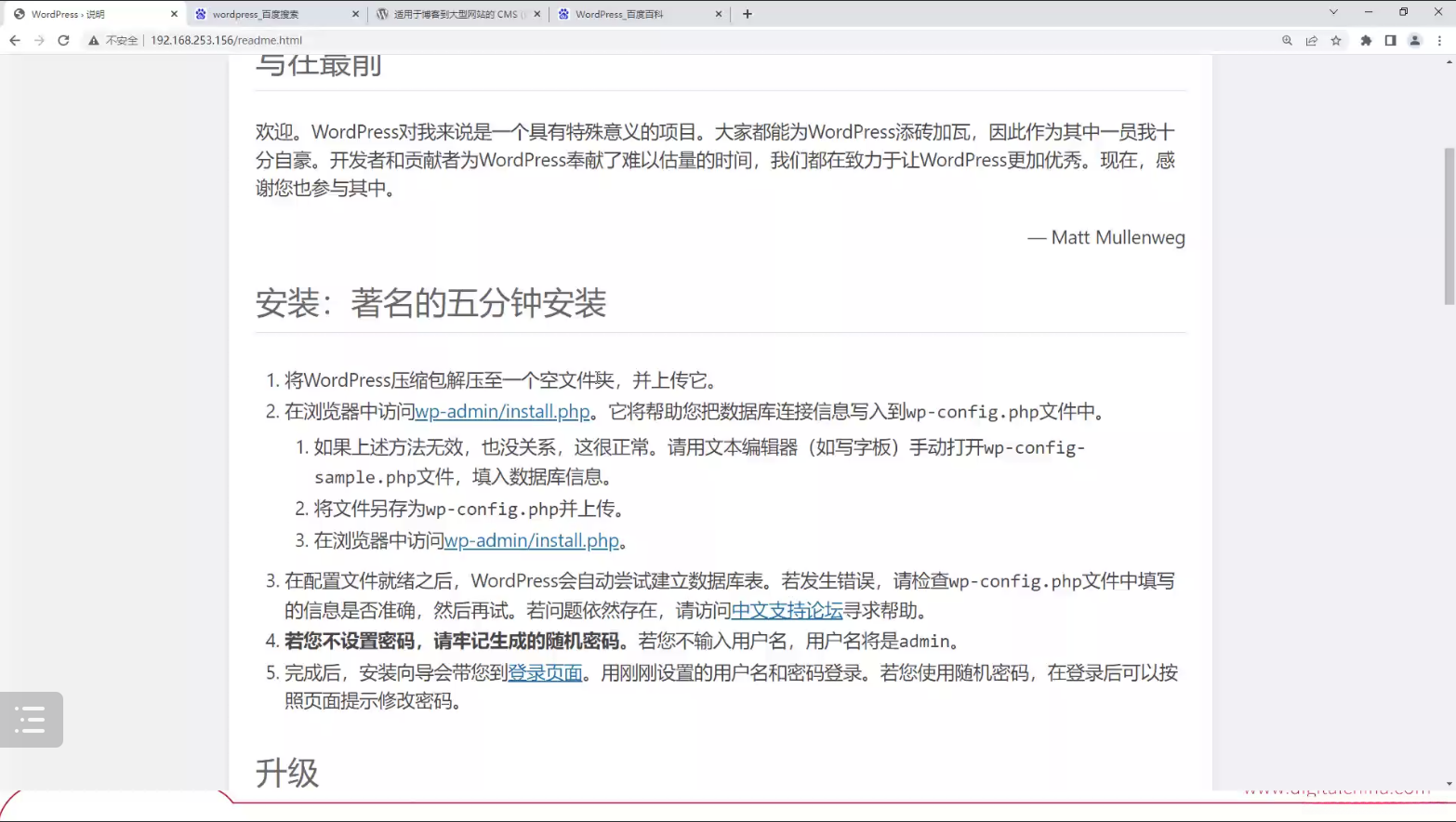Reload the readme.html page
The height and width of the screenshot is (822, 1456).
click(x=63, y=40)
